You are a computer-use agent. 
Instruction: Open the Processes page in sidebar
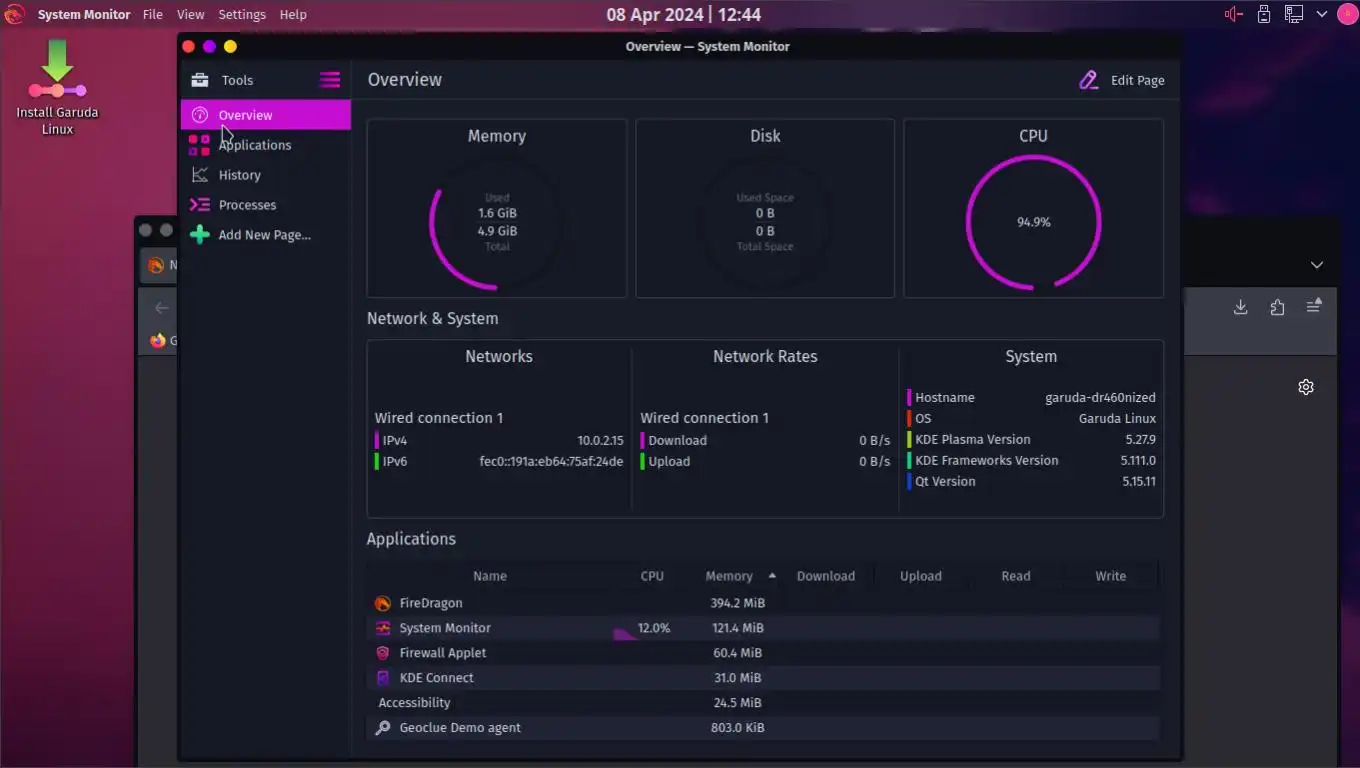point(266,205)
